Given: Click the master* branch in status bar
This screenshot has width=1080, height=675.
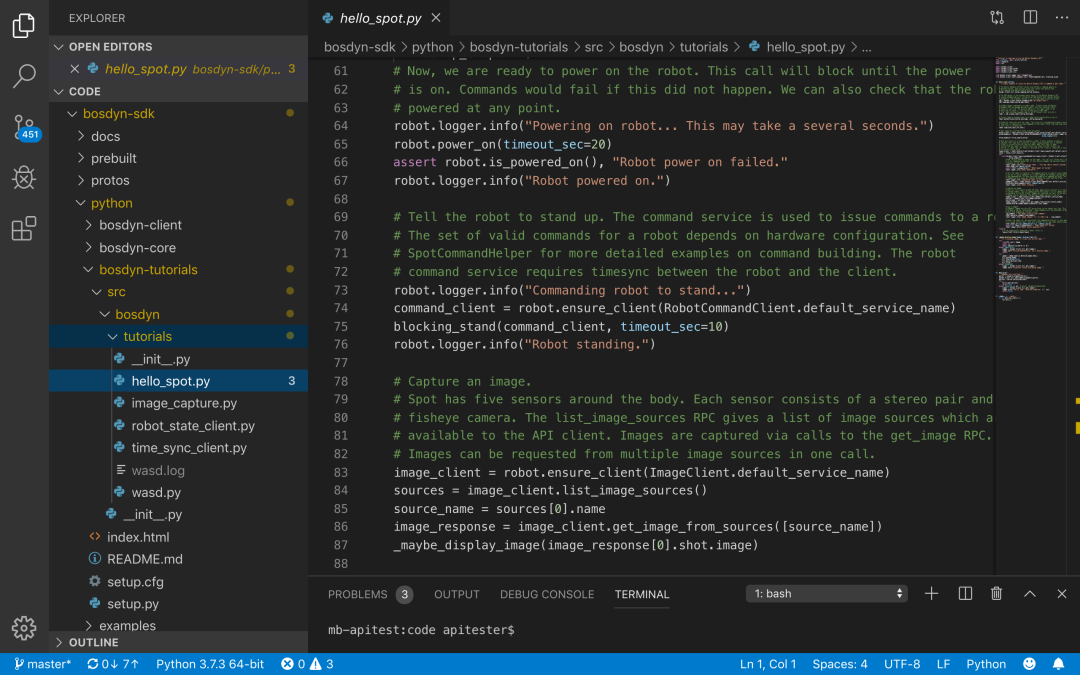Looking at the screenshot, I should (42, 664).
